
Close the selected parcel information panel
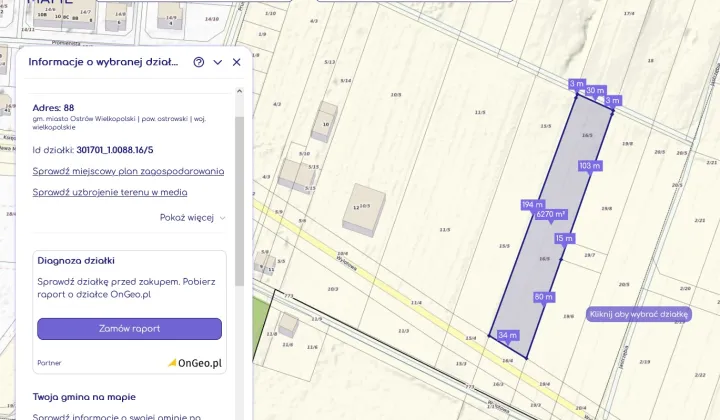(237, 62)
